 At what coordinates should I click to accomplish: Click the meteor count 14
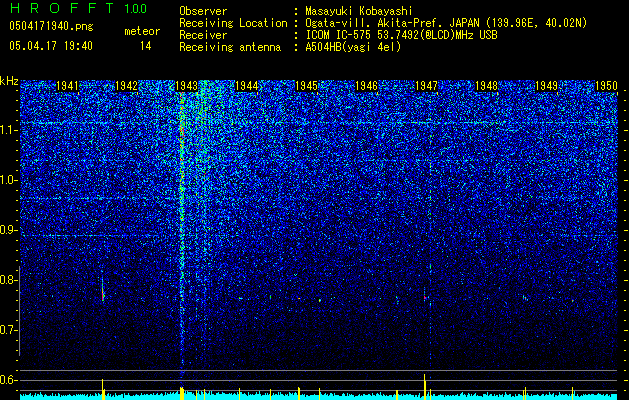(146, 46)
